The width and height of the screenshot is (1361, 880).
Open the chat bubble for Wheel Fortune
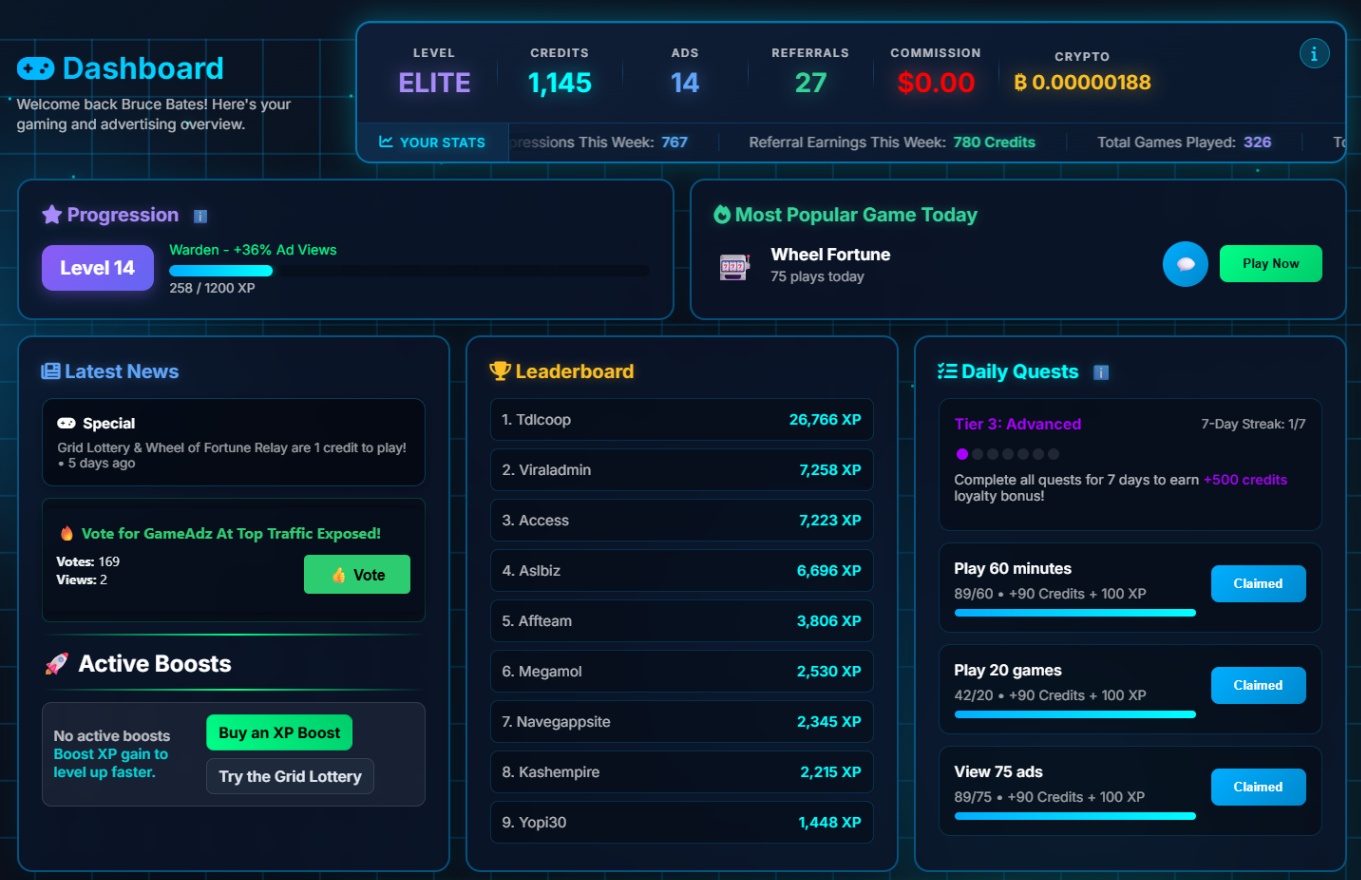coord(1185,264)
